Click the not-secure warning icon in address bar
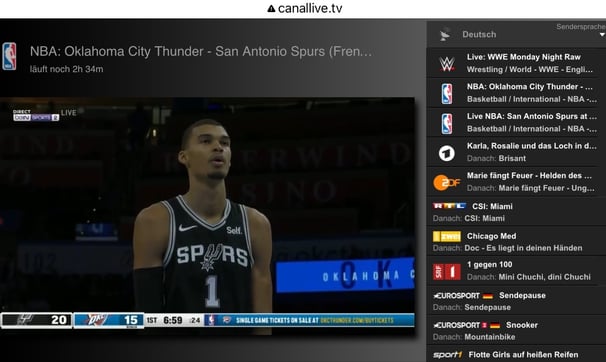606x362 pixels. (271, 8)
